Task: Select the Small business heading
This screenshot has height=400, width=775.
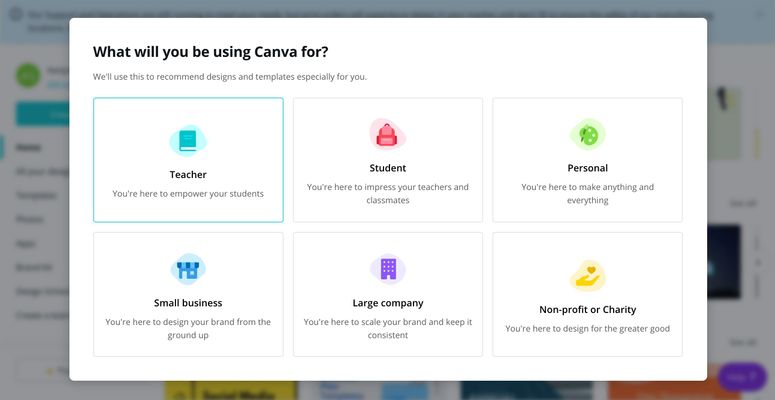Action: (x=188, y=303)
